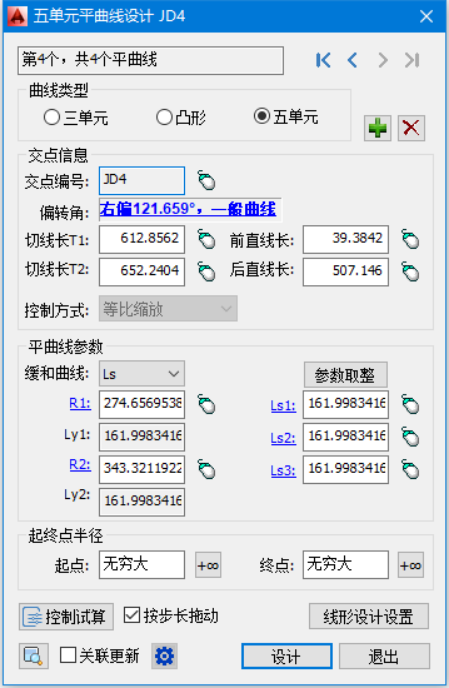
Task: Pick R2 radius with mouse icon
Action: tap(206, 469)
